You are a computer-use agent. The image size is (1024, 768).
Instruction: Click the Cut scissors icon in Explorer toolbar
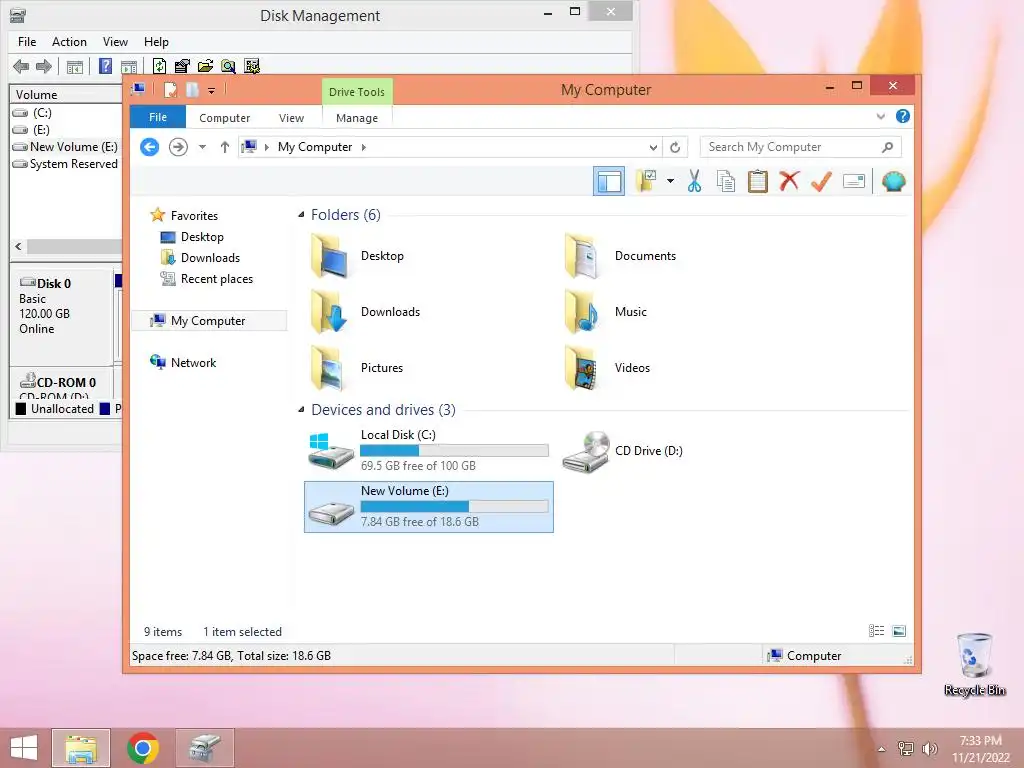pos(694,182)
